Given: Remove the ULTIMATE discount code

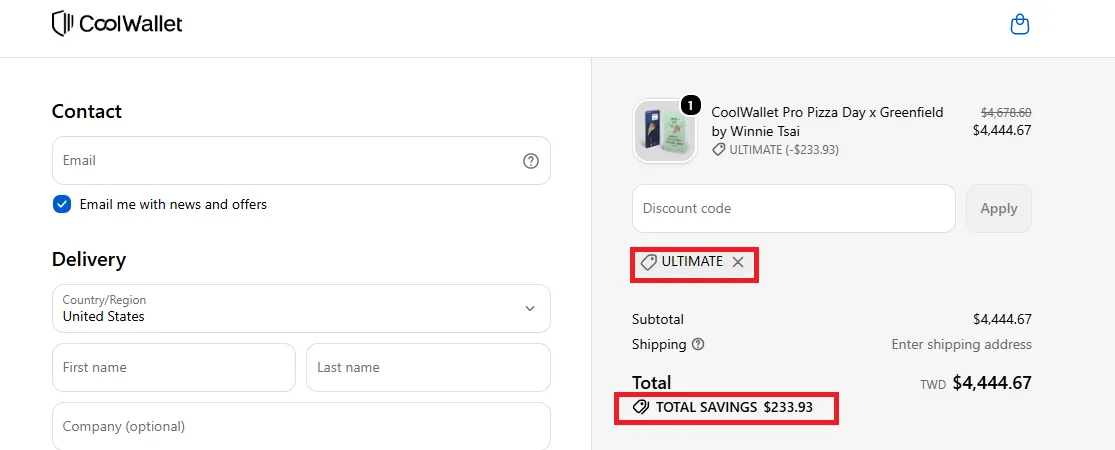Looking at the screenshot, I should click(x=738, y=262).
